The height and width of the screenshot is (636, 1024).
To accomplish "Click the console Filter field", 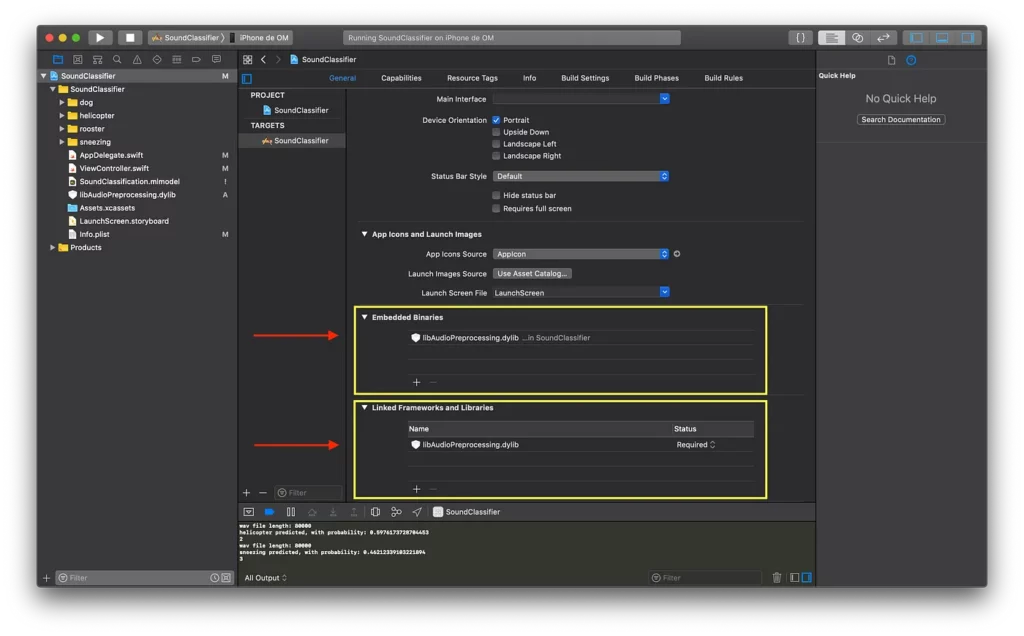I will [705, 578].
